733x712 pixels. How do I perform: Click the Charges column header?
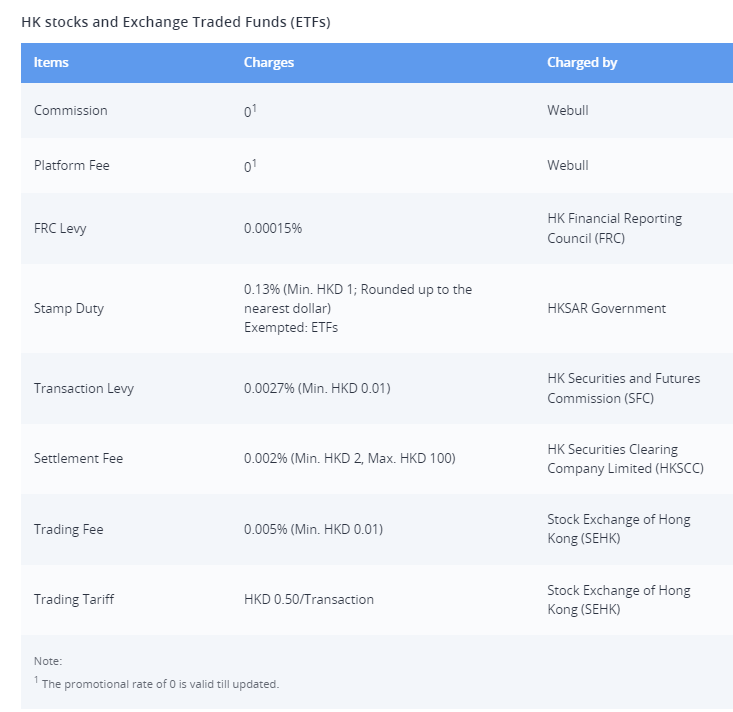coord(269,62)
